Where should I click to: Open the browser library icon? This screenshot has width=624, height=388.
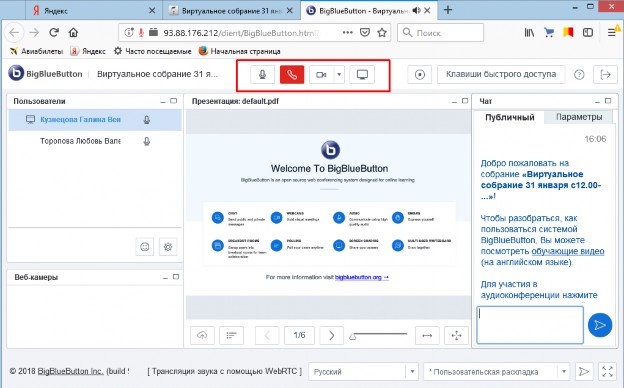[529, 33]
